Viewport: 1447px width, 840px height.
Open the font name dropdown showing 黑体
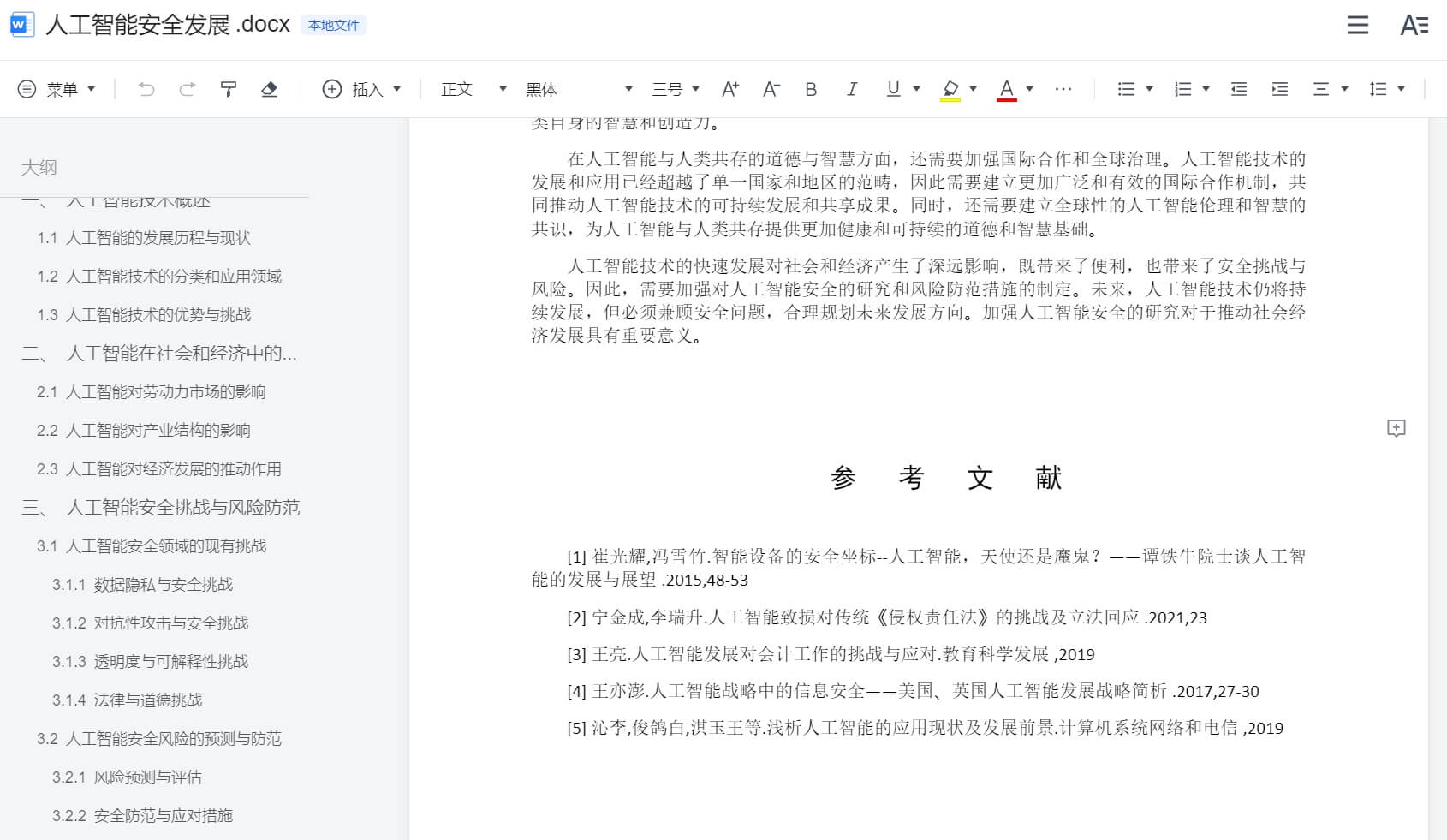[x=579, y=89]
